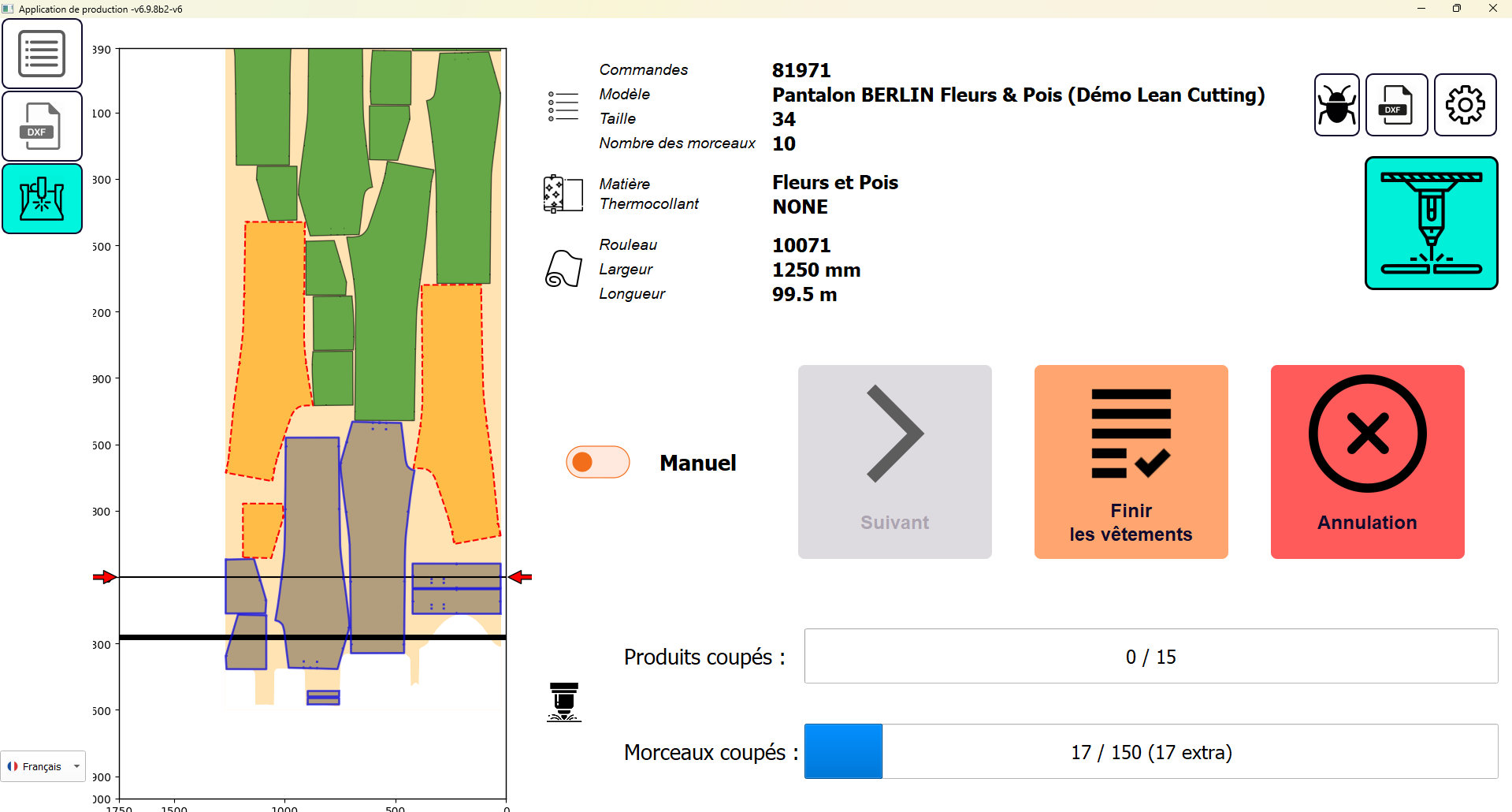Select the cutting table view in sidebar
The width and height of the screenshot is (1512, 812).
pos(43,199)
